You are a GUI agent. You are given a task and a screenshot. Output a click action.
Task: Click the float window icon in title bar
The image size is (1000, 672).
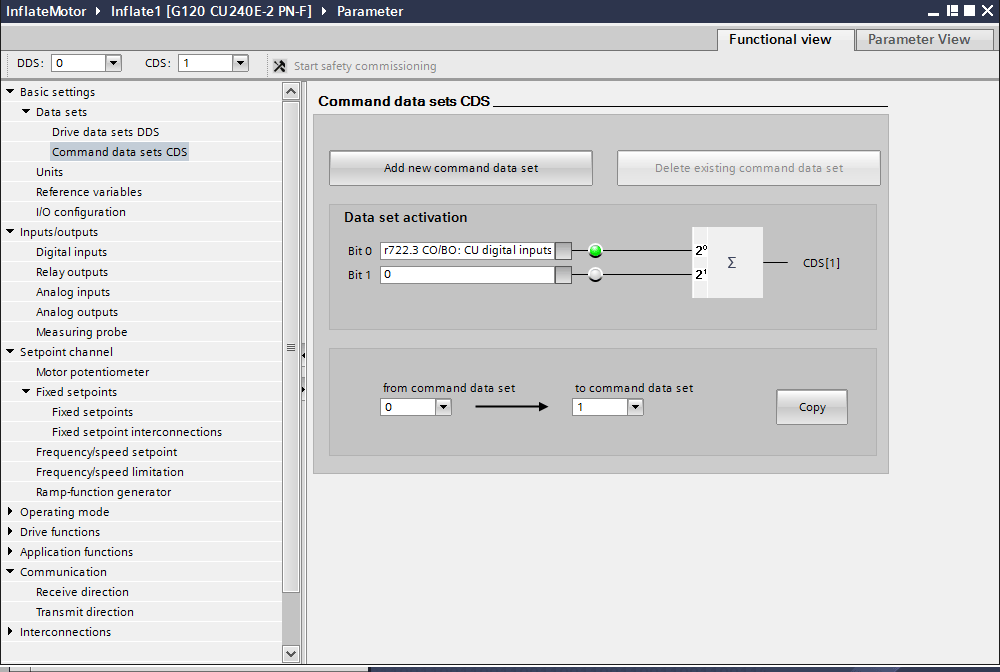point(951,11)
